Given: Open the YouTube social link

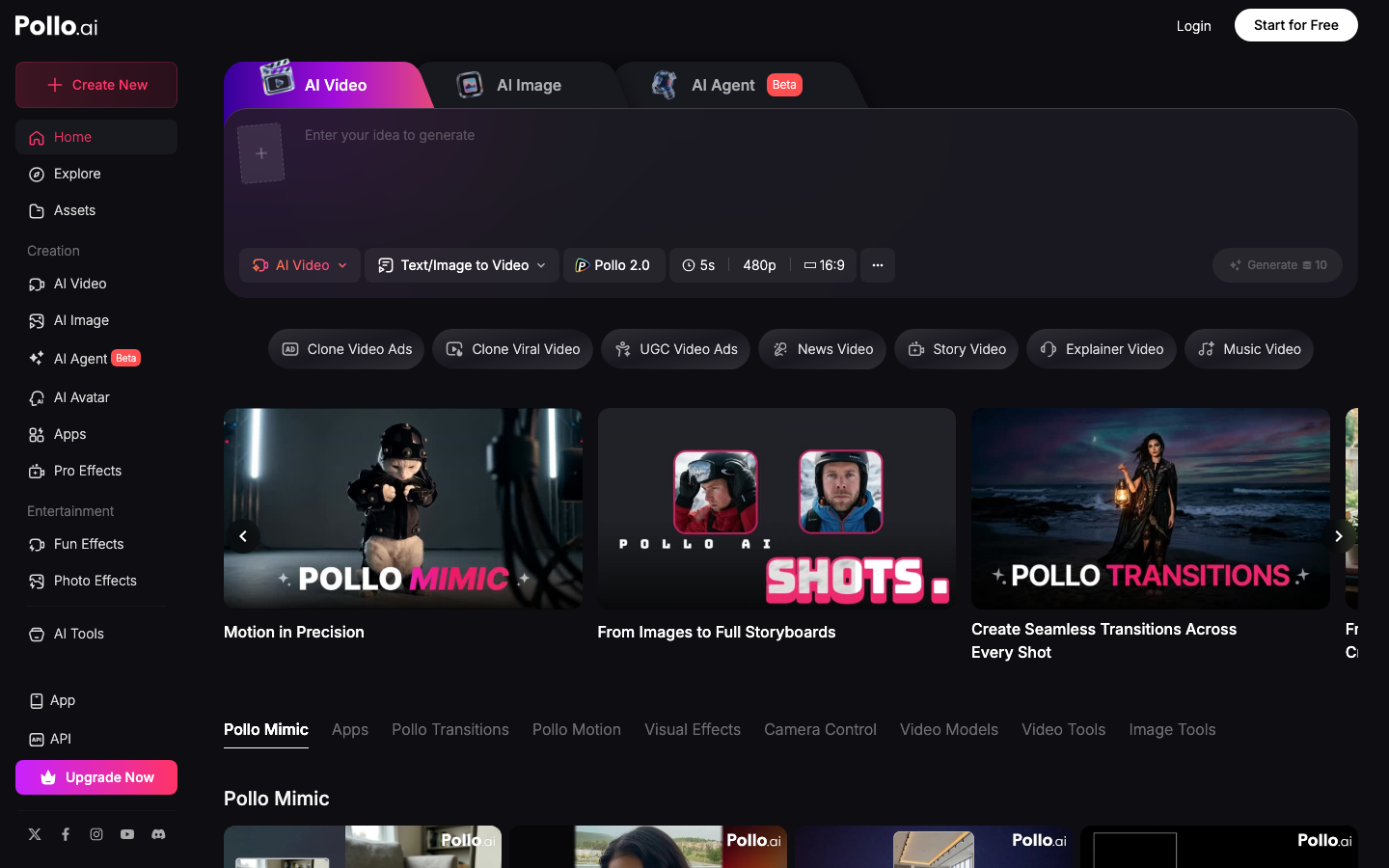Looking at the screenshot, I should [127, 834].
